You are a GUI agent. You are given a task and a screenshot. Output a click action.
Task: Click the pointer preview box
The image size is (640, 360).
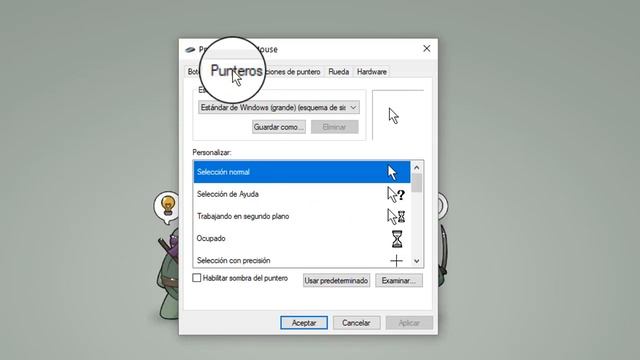coord(398,115)
